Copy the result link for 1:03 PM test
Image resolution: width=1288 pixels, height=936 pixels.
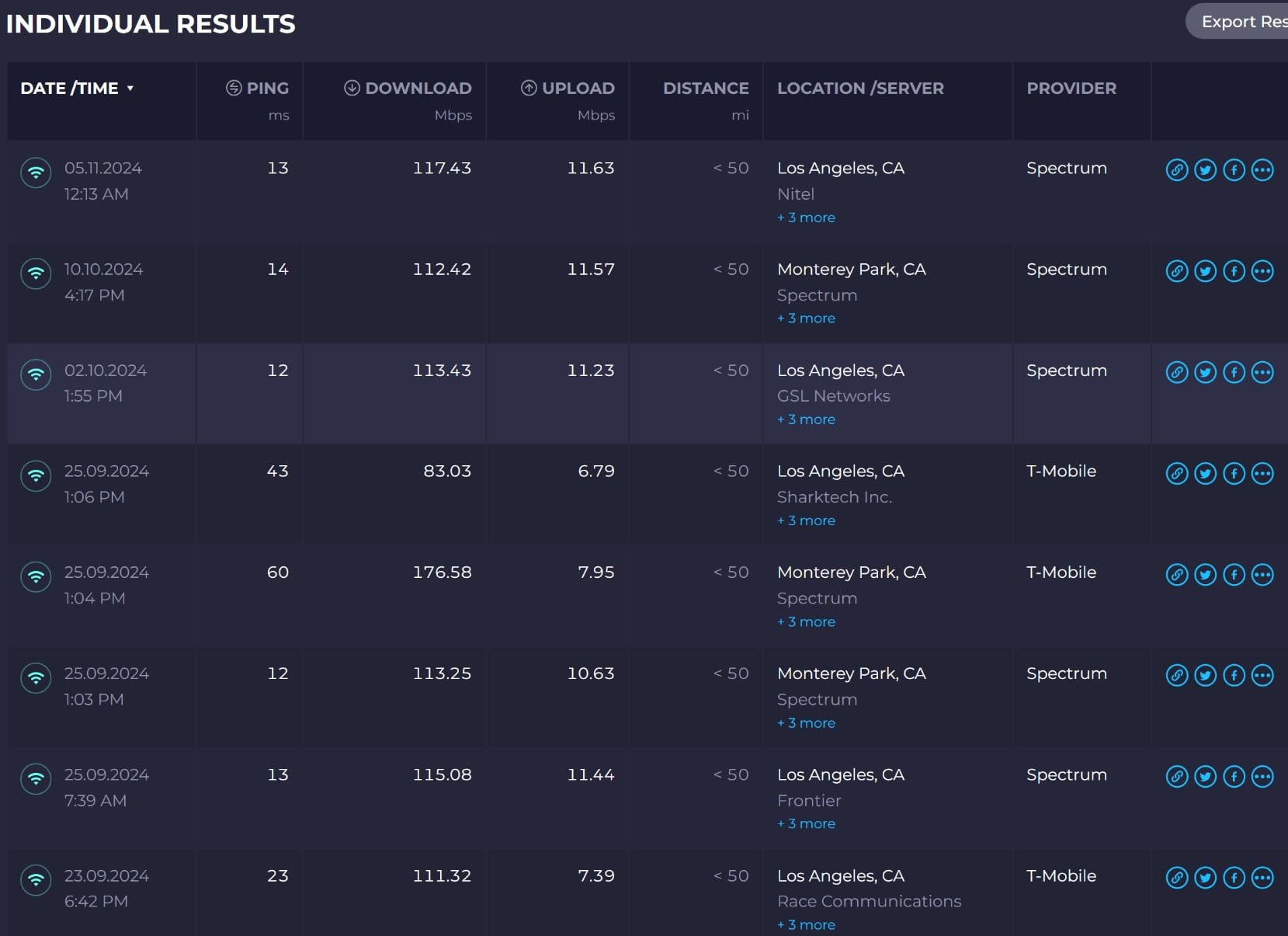1177,675
